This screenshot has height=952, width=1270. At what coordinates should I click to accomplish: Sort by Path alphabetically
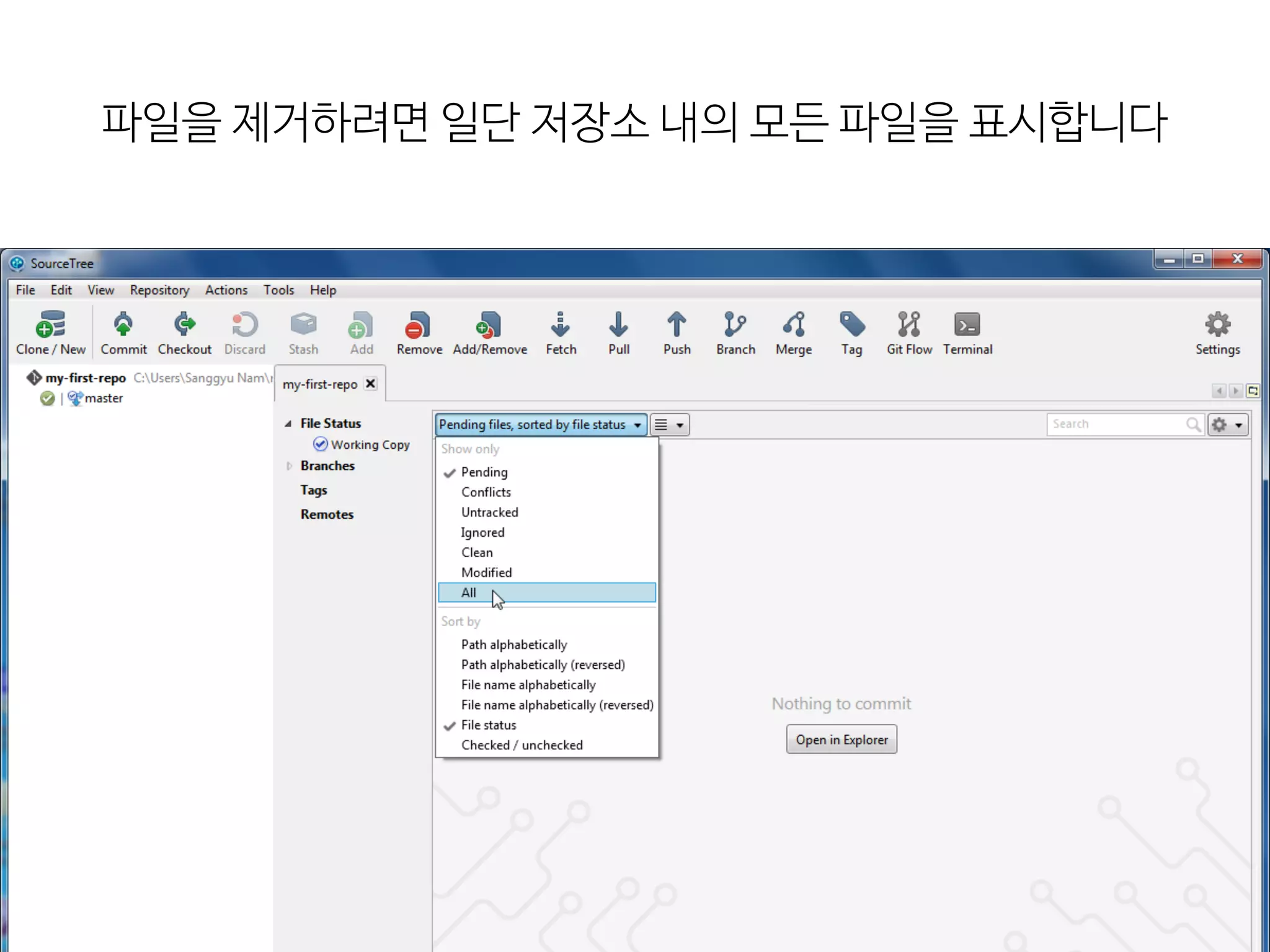pyautogui.click(x=547, y=645)
